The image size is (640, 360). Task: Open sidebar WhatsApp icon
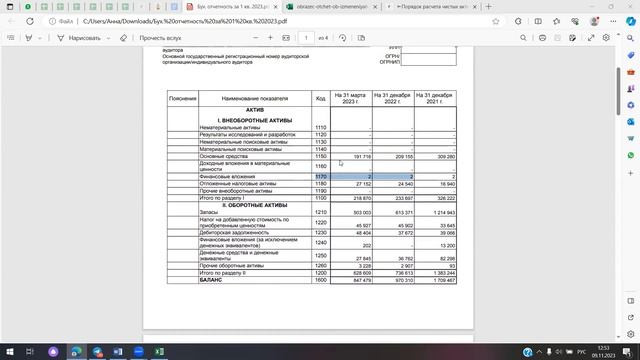[x=631, y=156]
